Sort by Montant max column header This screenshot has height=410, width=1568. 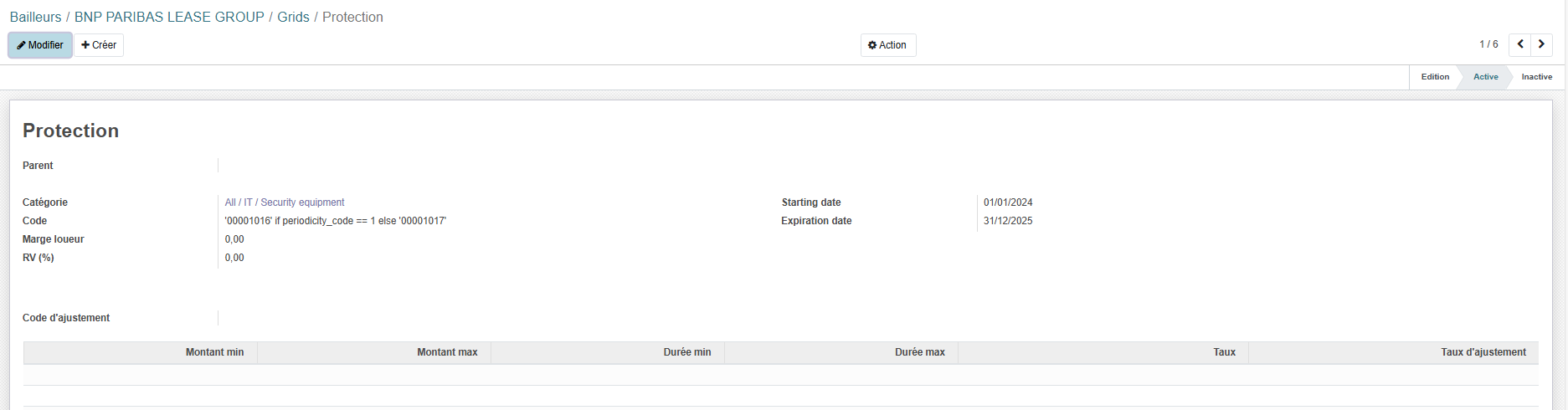pyautogui.click(x=447, y=352)
